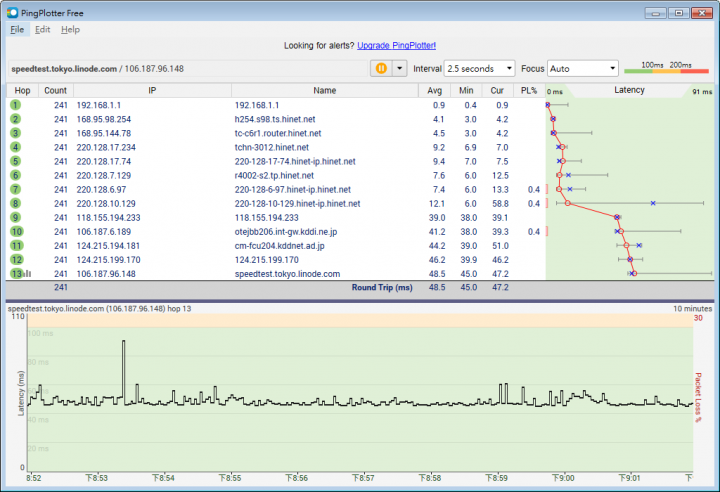Select hop 11 green circle icon
The height and width of the screenshot is (492, 720).
17,246
